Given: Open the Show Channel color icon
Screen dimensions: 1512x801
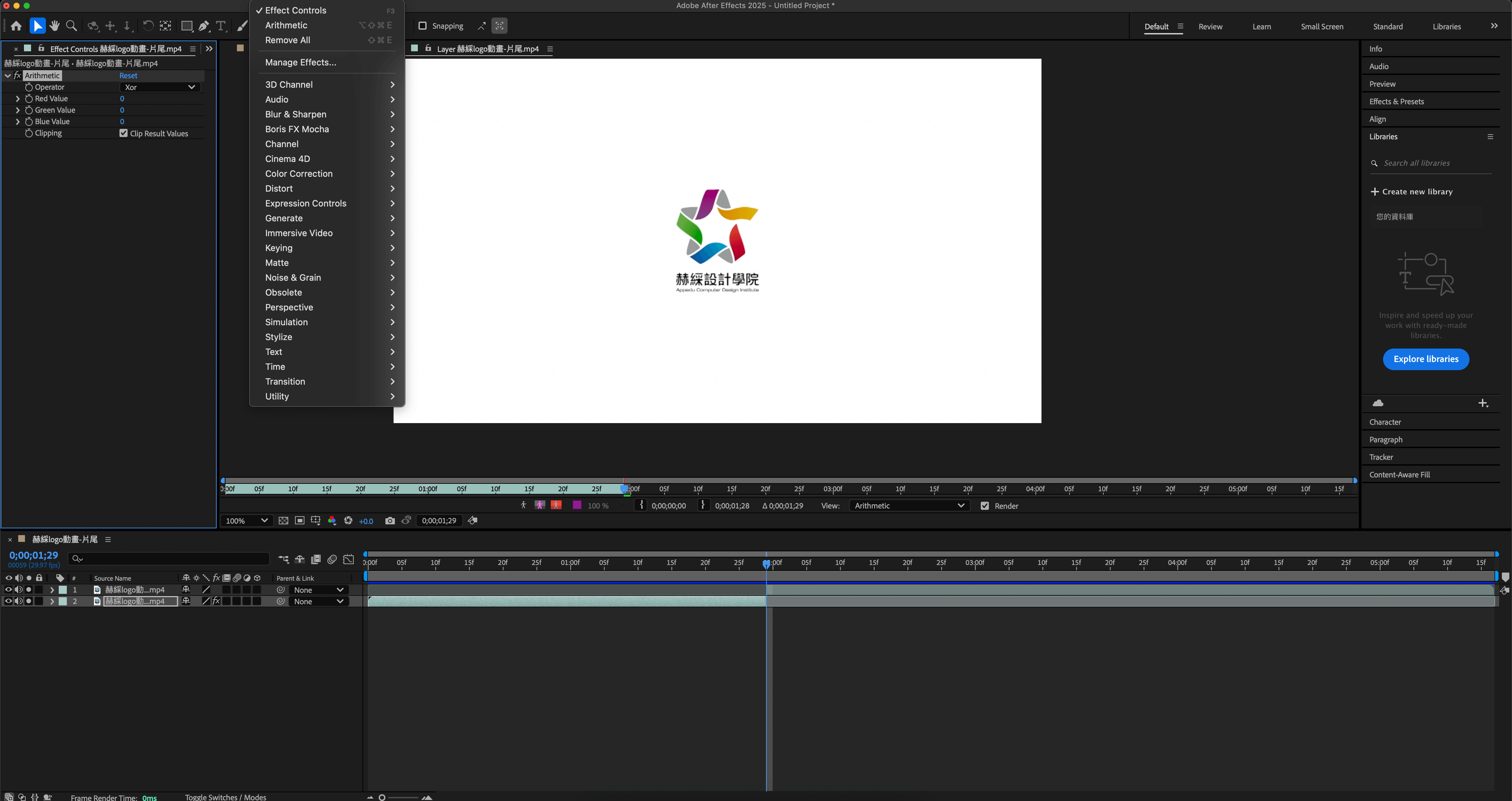Looking at the screenshot, I should point(332,521).
